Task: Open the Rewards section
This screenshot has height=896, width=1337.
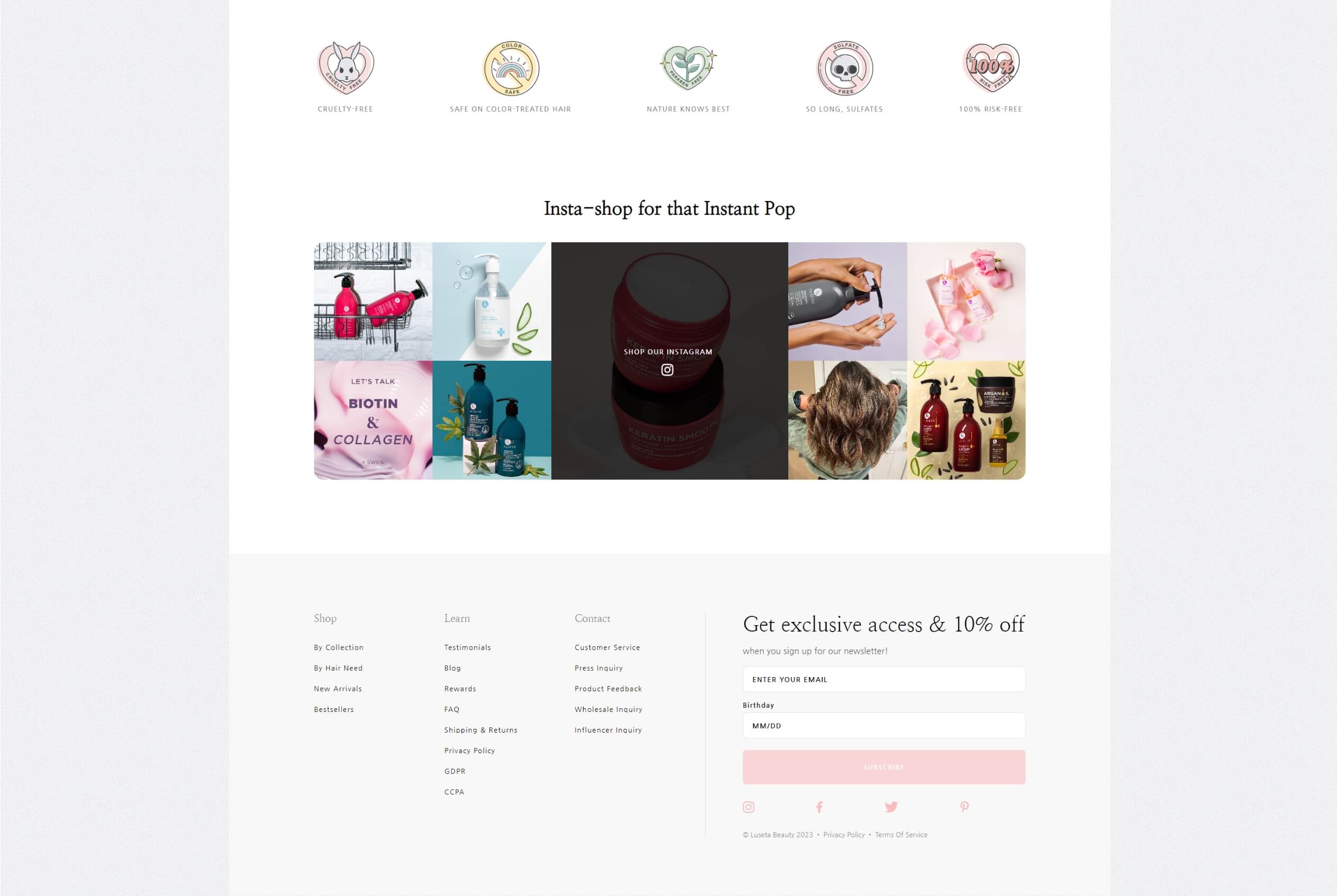Action: [460, 688]
